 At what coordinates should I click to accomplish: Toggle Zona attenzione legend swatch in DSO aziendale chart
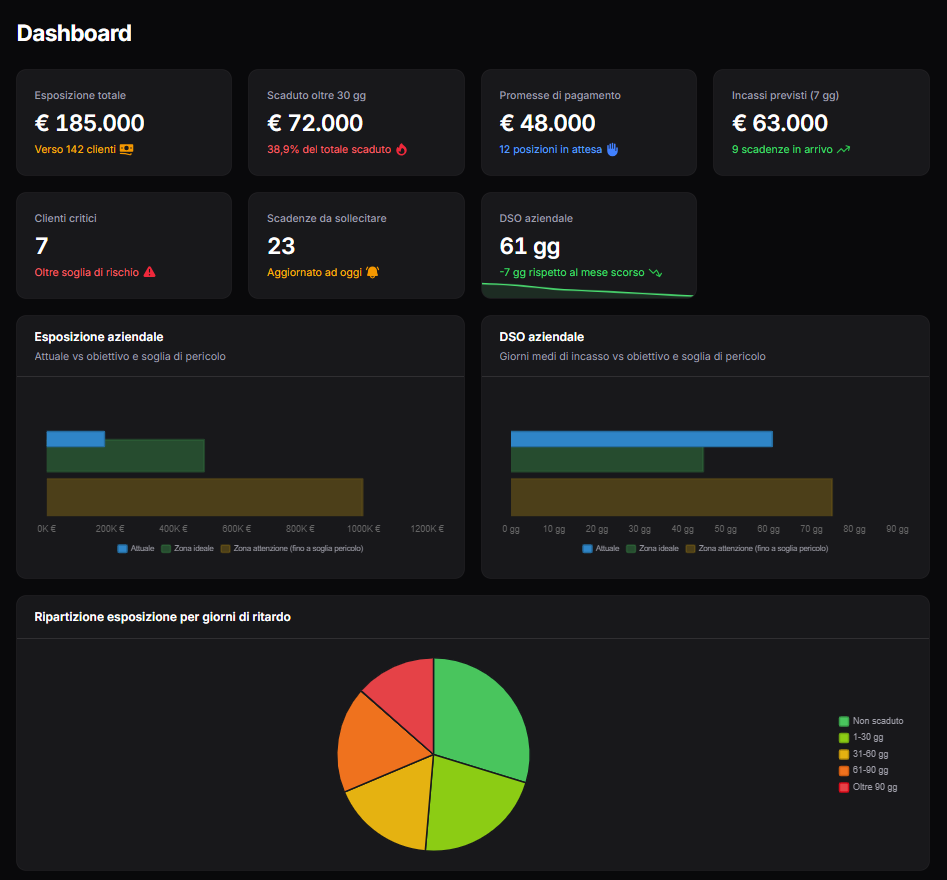(690, 548)
